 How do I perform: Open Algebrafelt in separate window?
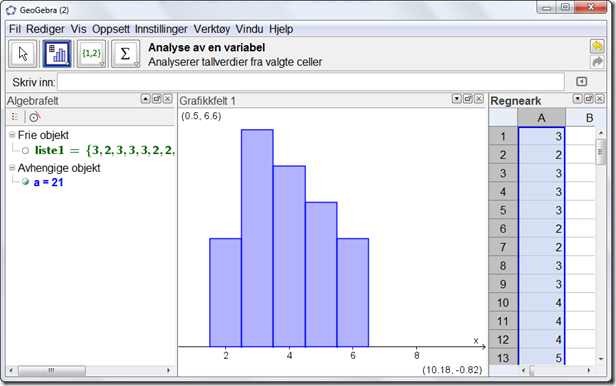click(156, 99)
